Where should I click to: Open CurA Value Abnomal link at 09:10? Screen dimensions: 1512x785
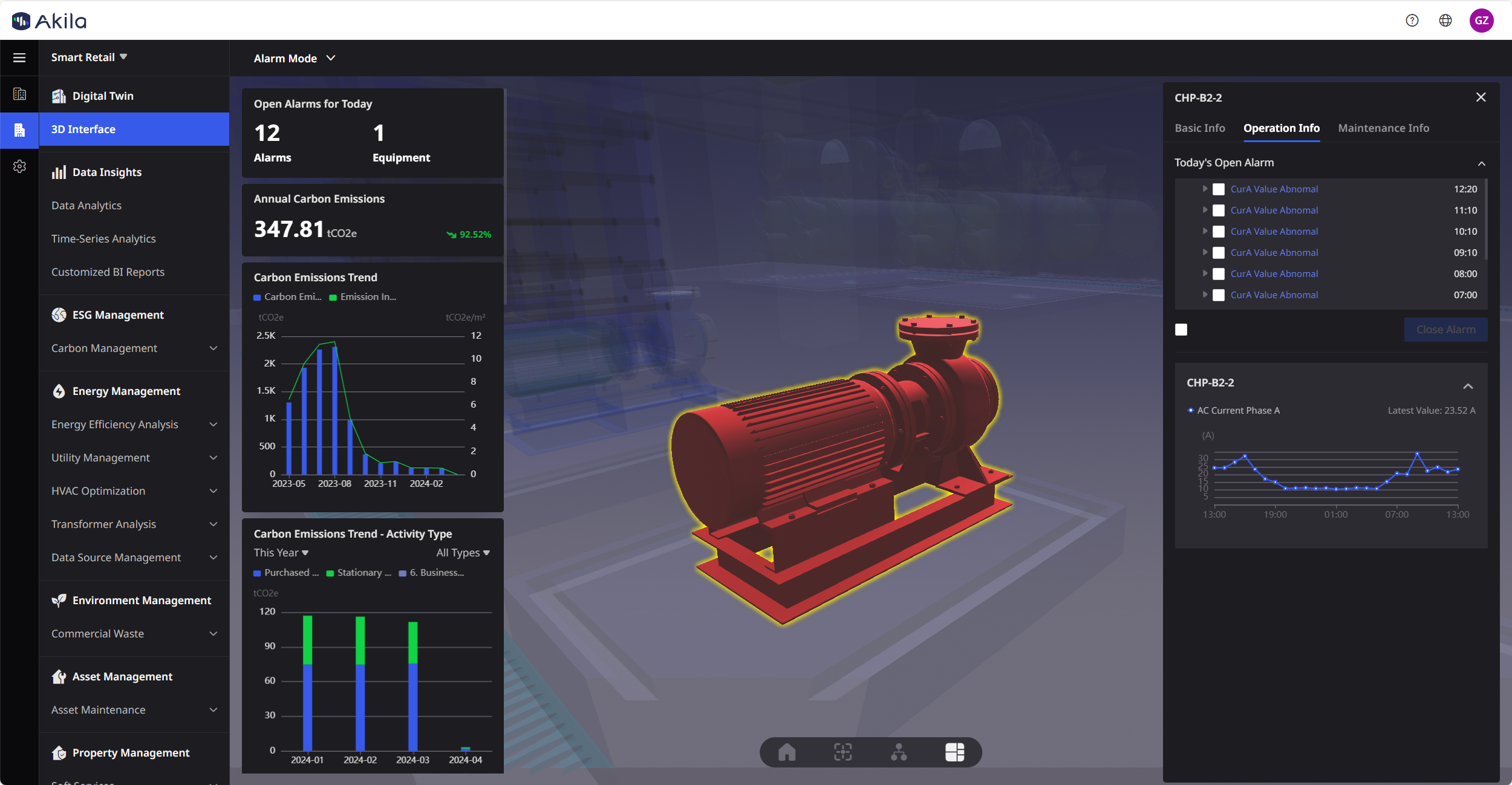click(x=1274, y=253)
